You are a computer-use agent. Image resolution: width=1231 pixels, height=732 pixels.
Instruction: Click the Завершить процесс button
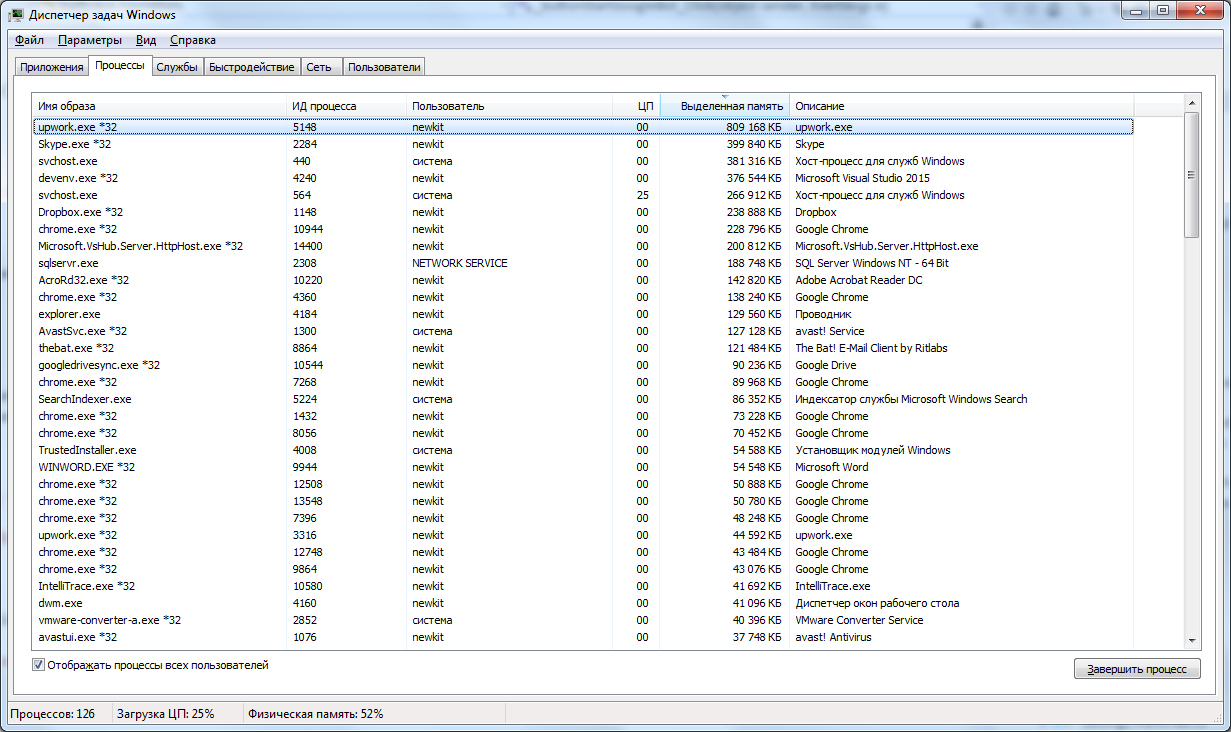[x=1137, y=669]
